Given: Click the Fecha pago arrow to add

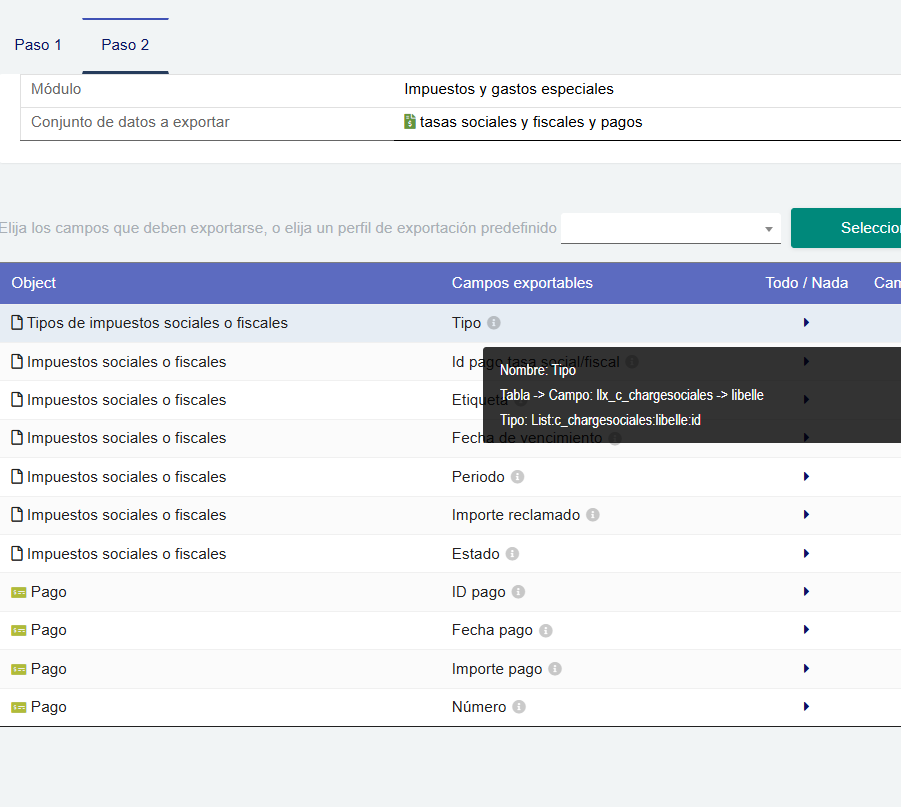Looking at the screenshot, I should [x=806, y=630].
